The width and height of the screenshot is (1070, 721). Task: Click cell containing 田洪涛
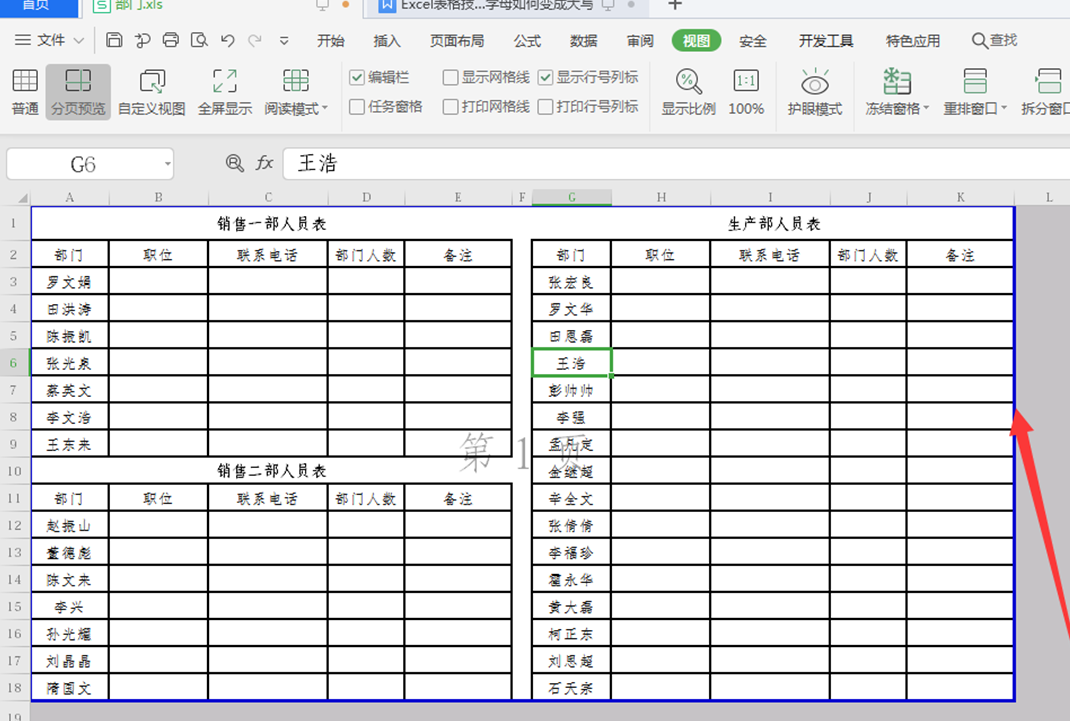pos(70,309)
